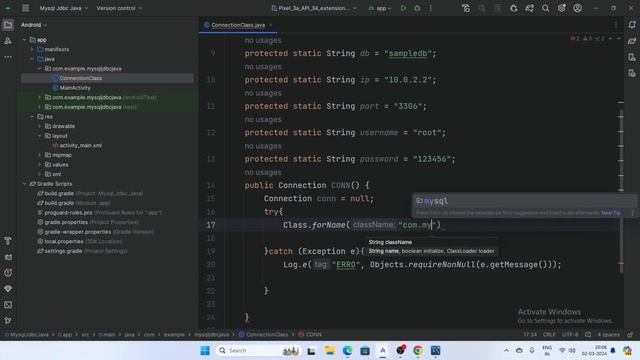The width and height of the screenshot is (640, 360).
Task: Open Mysql Jdbc Java project dropdown
Action: tap(64, 8)
